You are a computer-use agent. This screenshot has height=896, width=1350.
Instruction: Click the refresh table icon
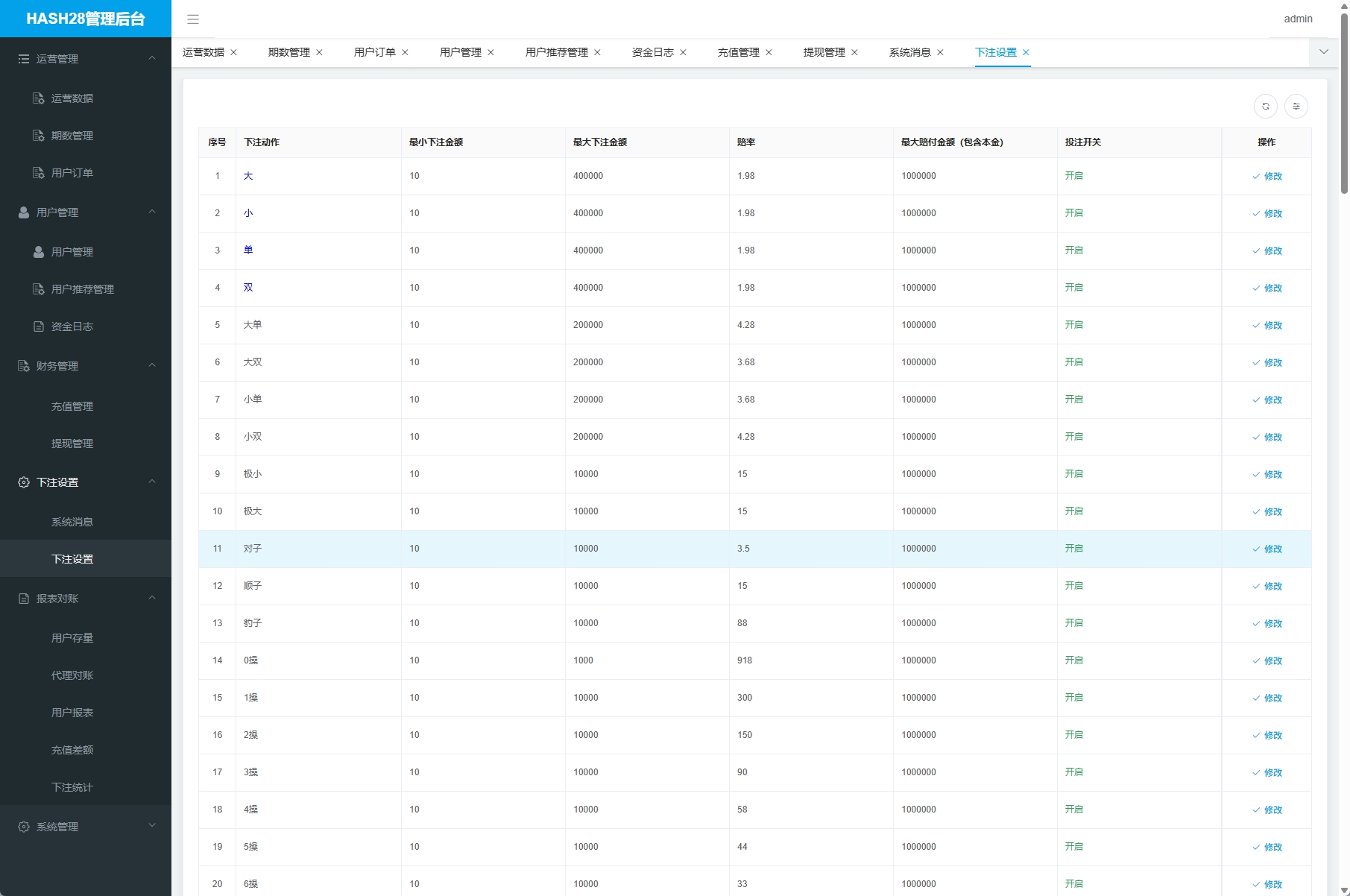[1265, 107]
